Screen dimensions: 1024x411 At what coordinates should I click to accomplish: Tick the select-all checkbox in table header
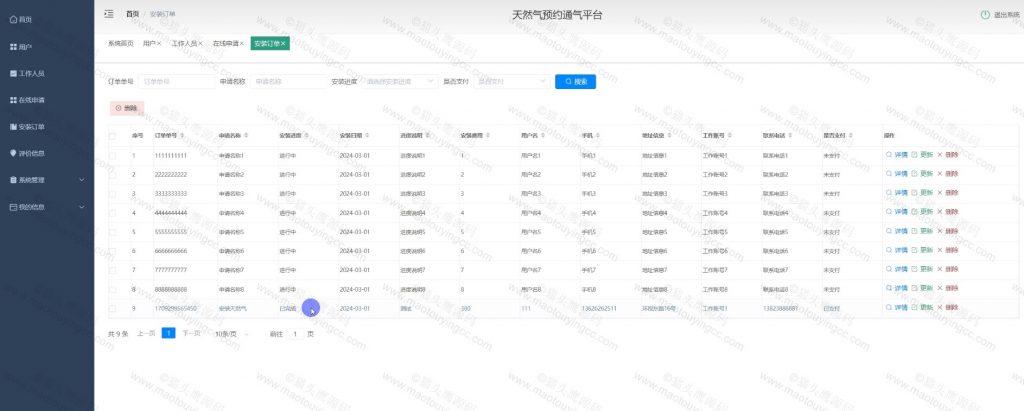pyautogui.click(x=113, y=136)
